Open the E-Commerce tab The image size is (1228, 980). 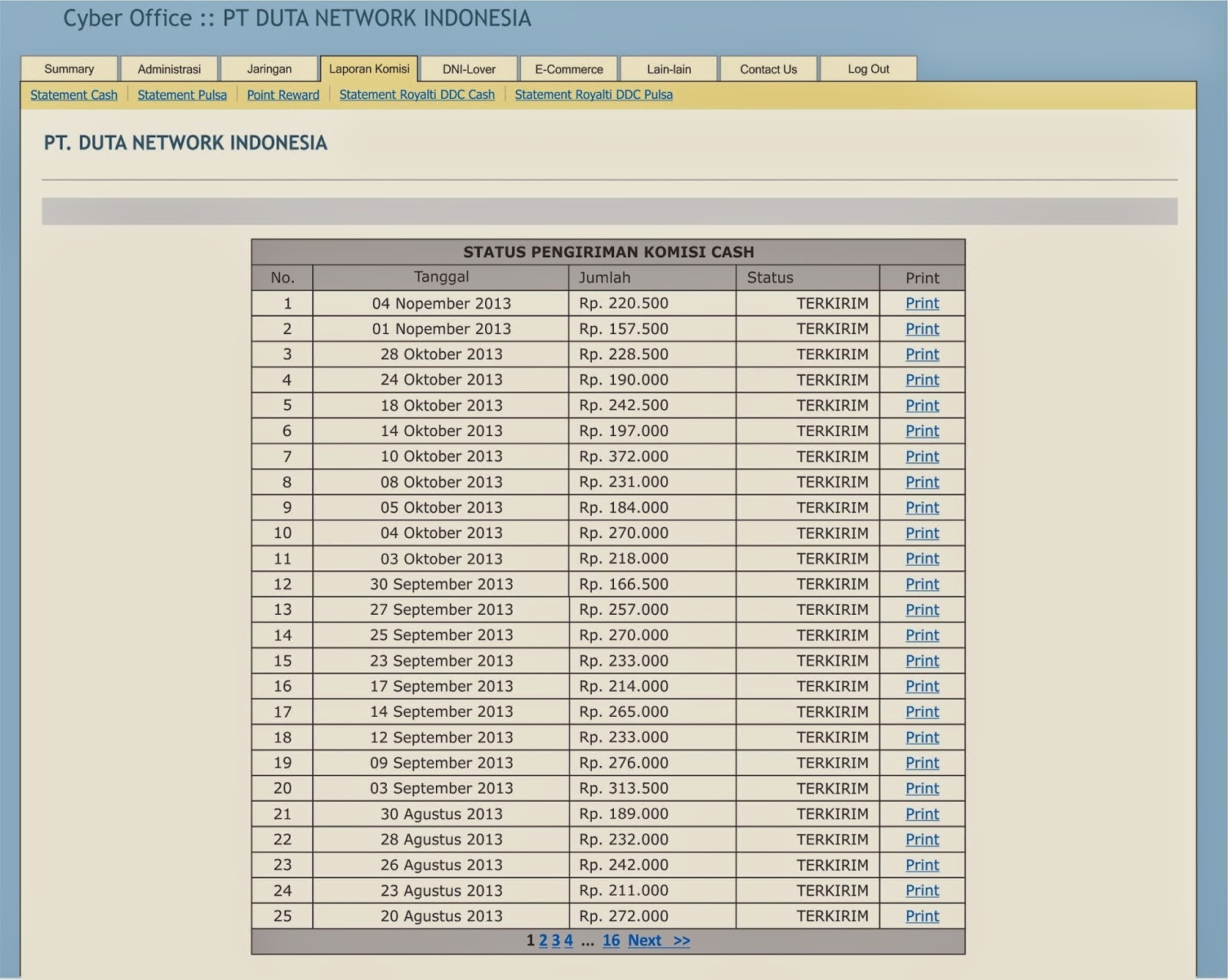coord(569,69)
